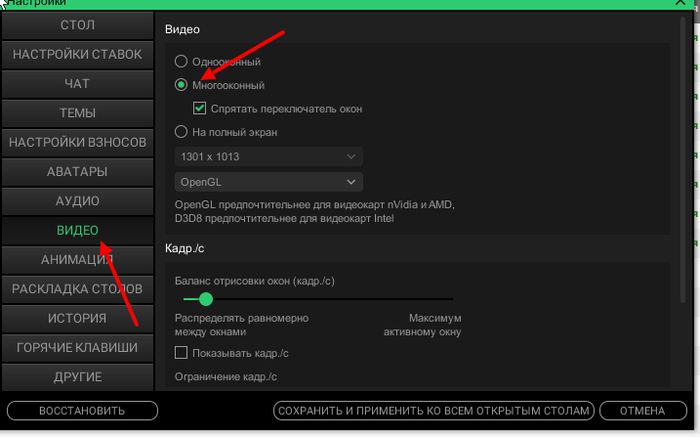This screenshot has width=700, height=437.
Task: Switch to ГОРЯЧИЕ КЛАВИШИ section
Action: pyautogui.click(x=78, y=348)
